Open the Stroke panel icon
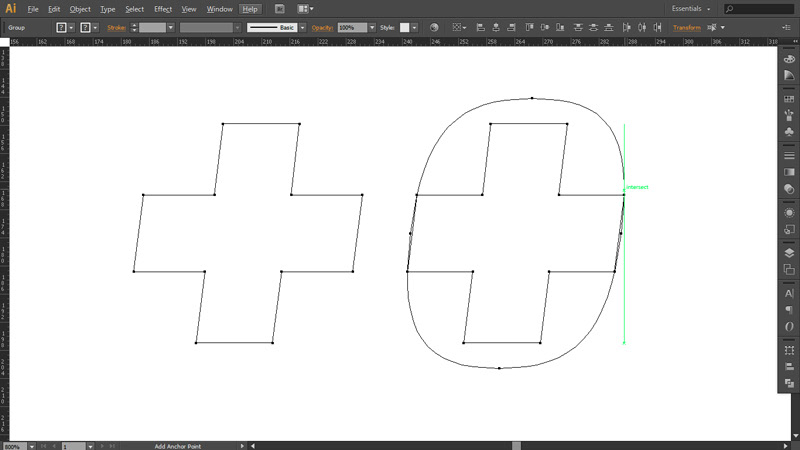The image size is (800, 450). (789, 155)
